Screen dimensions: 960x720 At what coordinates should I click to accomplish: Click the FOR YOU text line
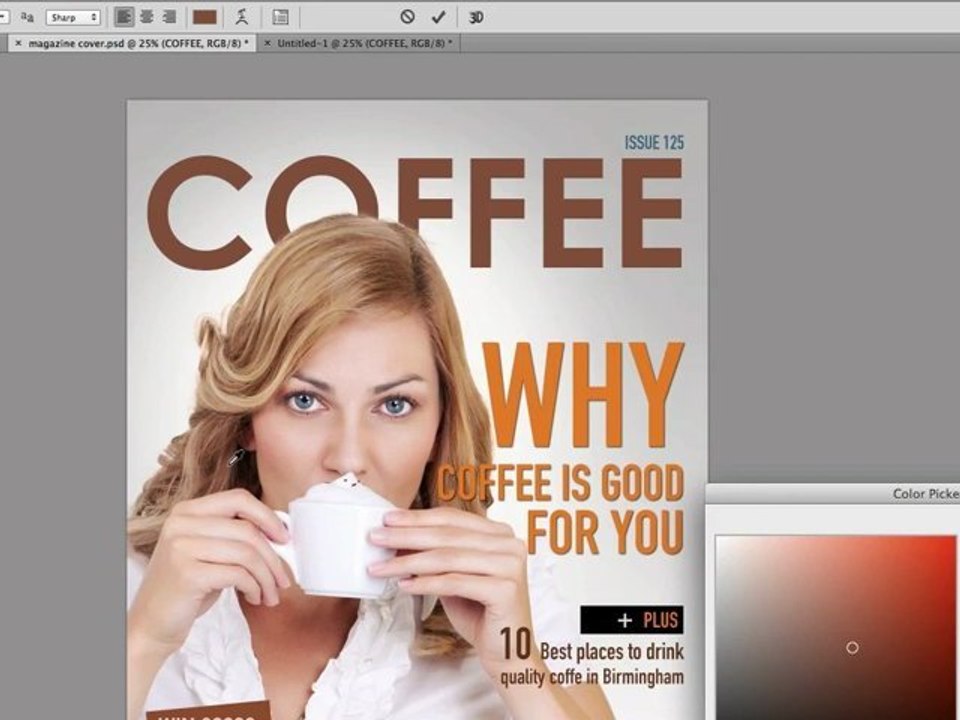(605, 531)
